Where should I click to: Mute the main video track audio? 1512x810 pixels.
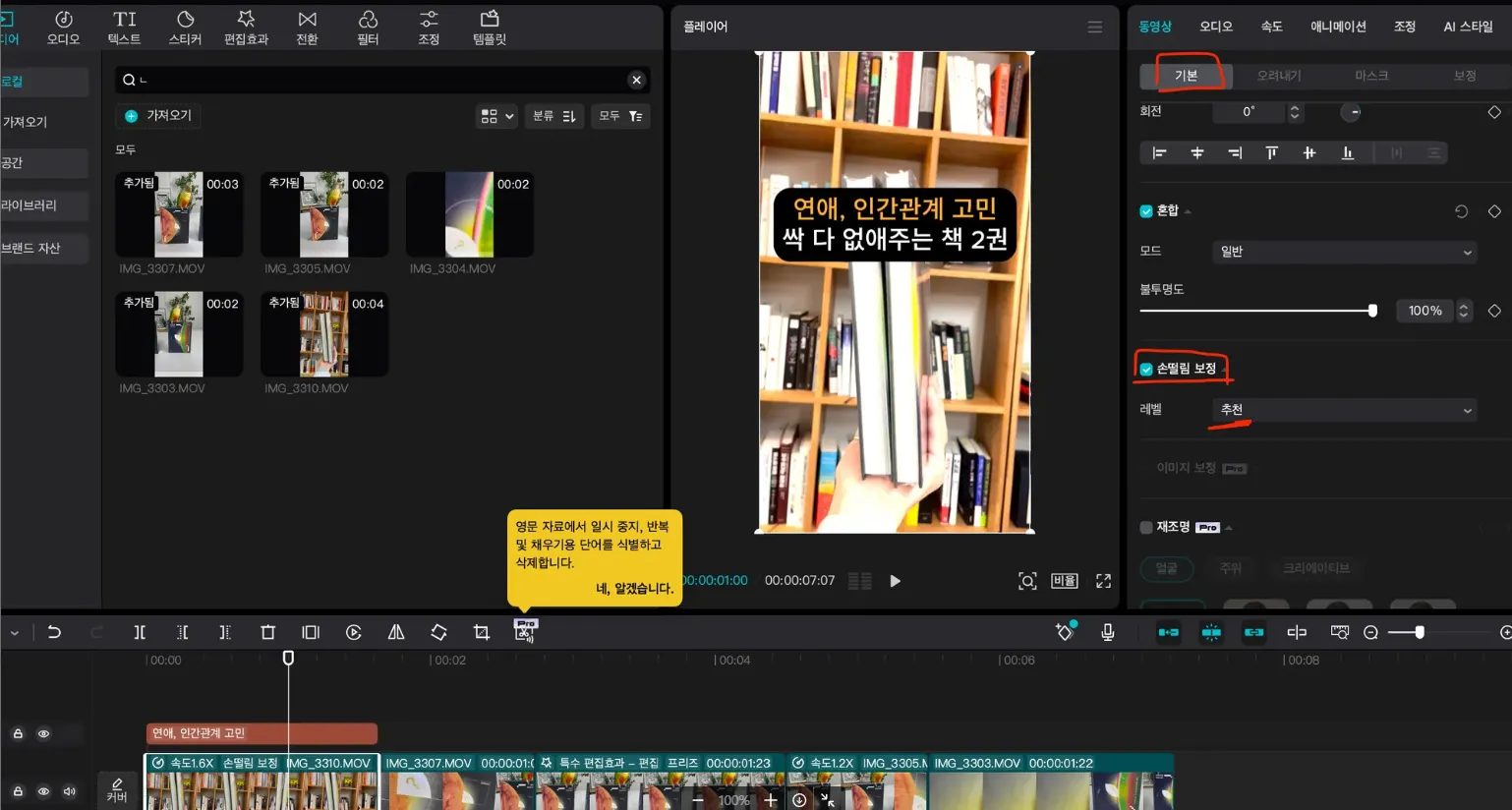coord(69,791)
